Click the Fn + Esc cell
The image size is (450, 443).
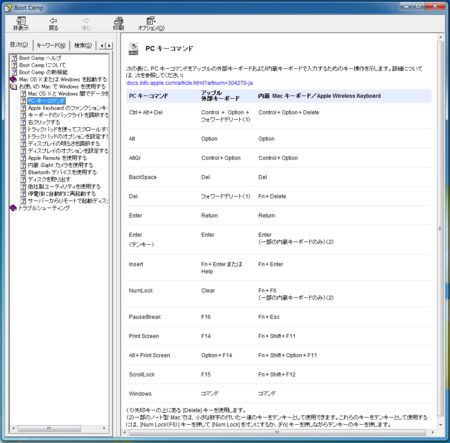pos(269,317)
